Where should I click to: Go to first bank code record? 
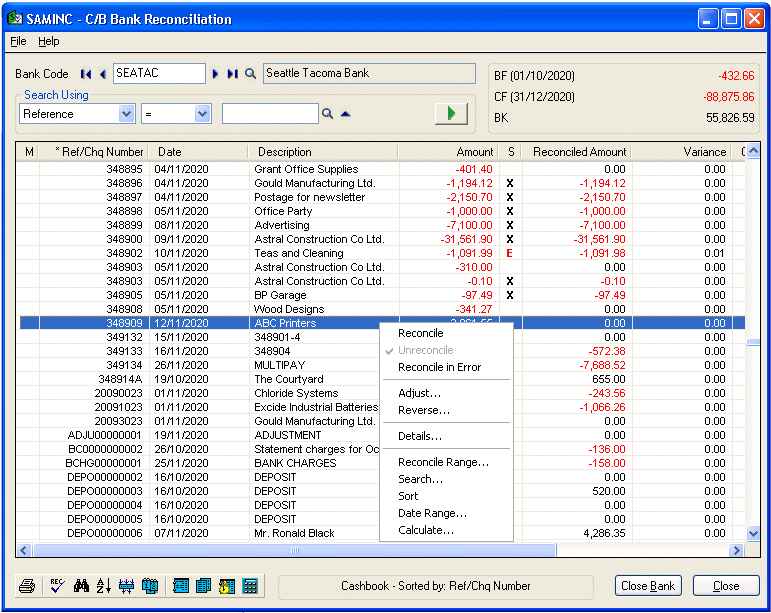click(x=86, y=74)
